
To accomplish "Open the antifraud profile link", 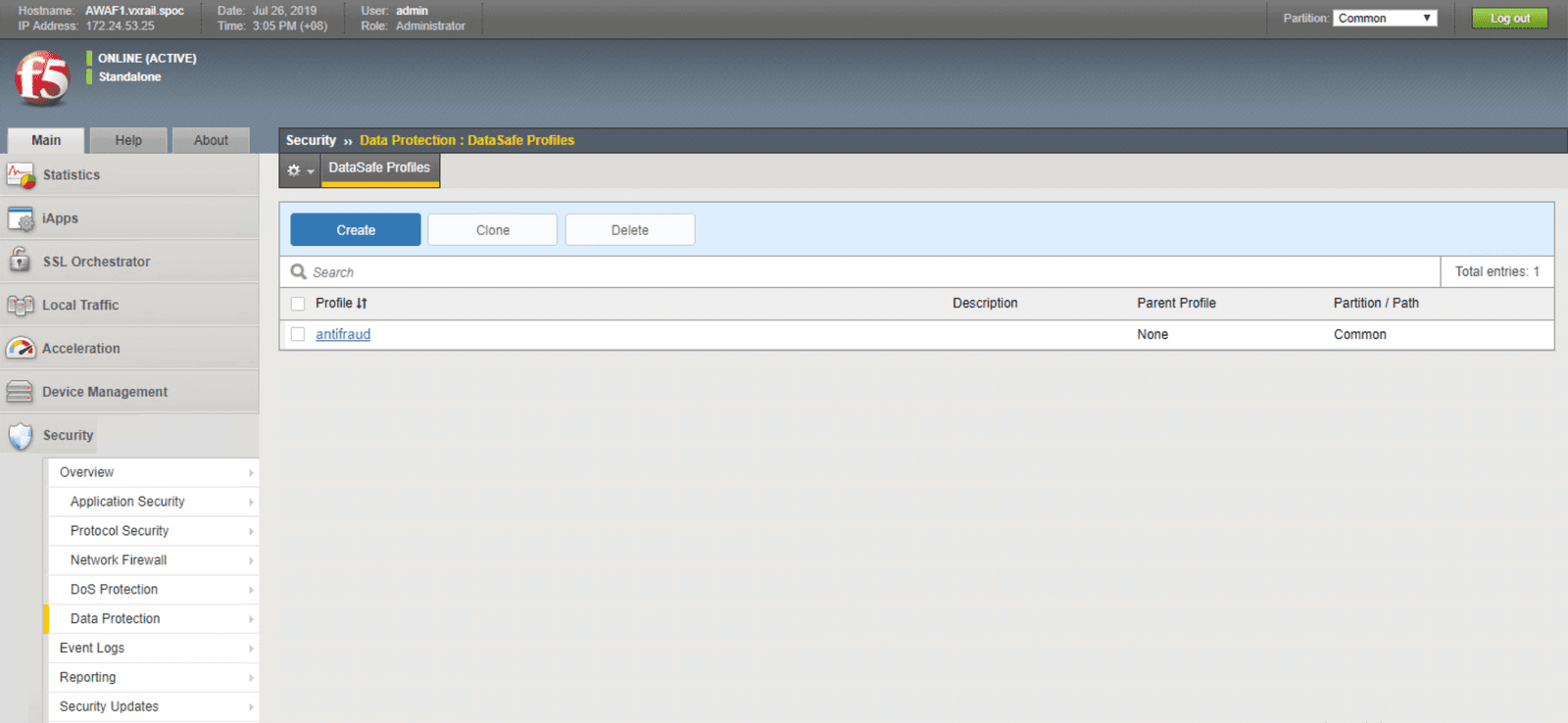I will (x=343, y=334).
